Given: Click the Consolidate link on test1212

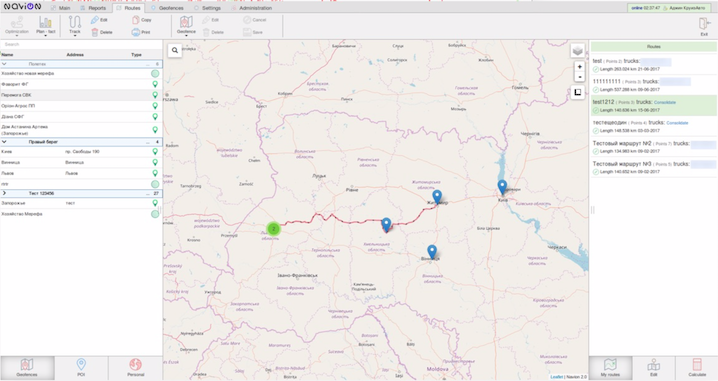Looking at the screenshot, I should [x=664, y=103].
